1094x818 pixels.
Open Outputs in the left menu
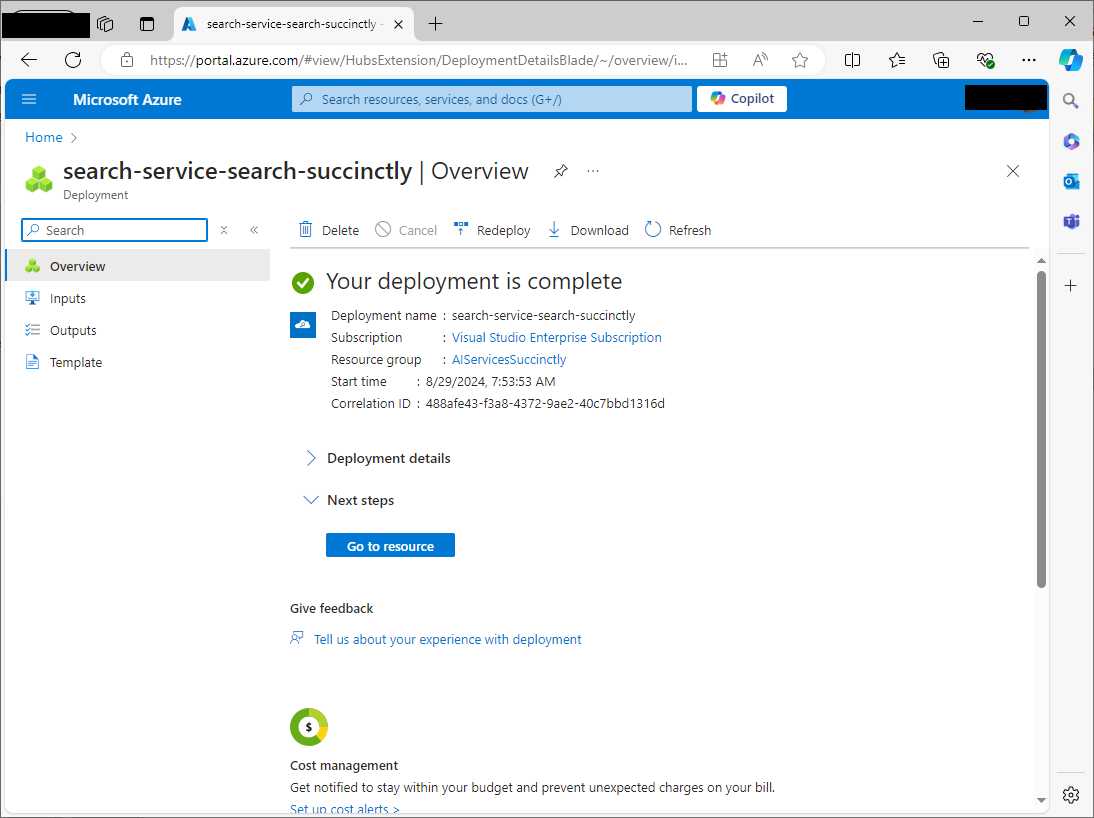(x=137, y=330)
